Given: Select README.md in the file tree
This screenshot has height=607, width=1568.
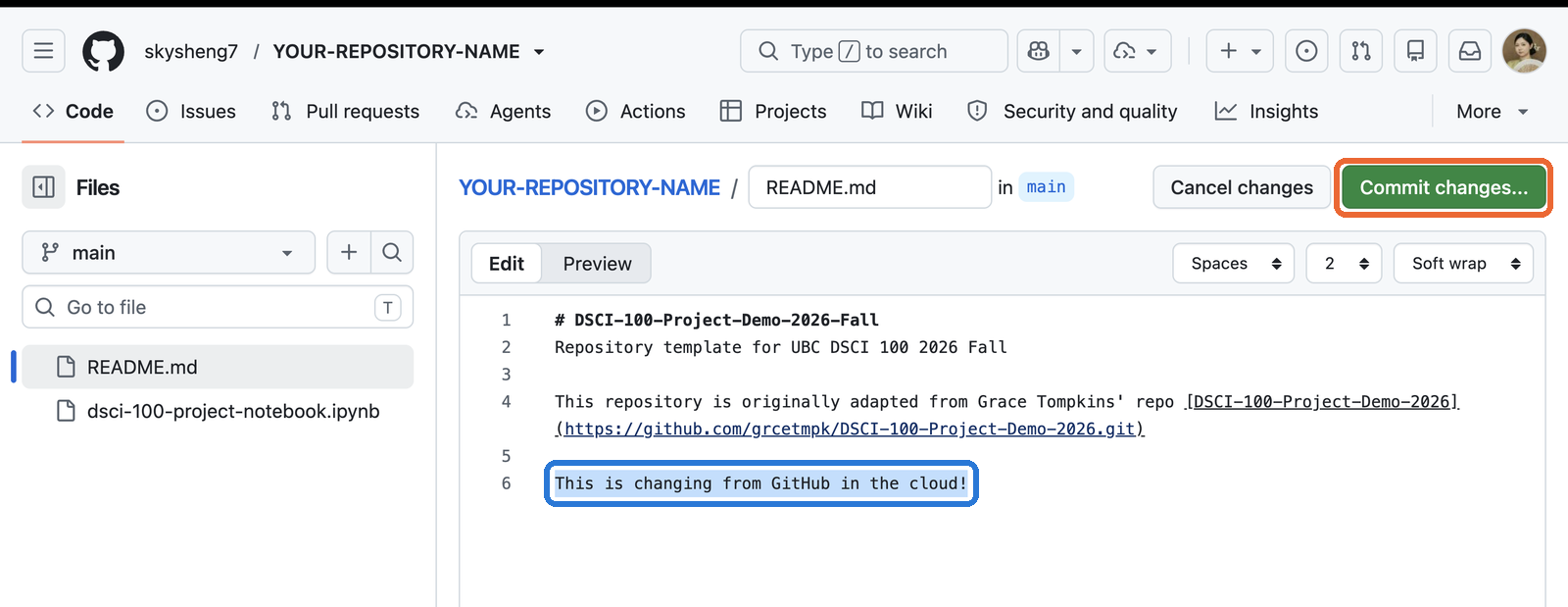Looking at the screenshot, I should tap(218, 367).
